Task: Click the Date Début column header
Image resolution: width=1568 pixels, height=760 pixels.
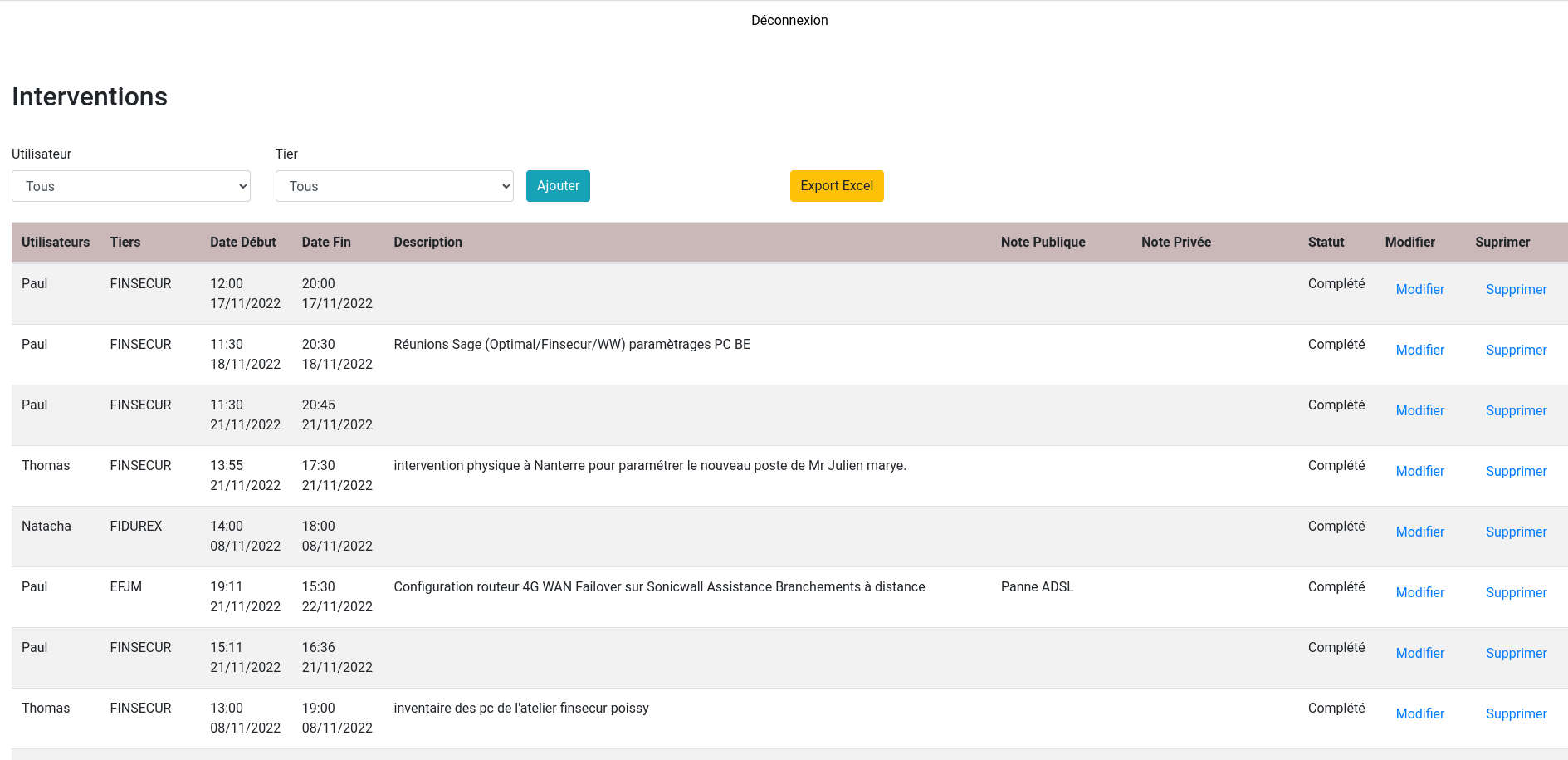Action: tap(243, 242)
